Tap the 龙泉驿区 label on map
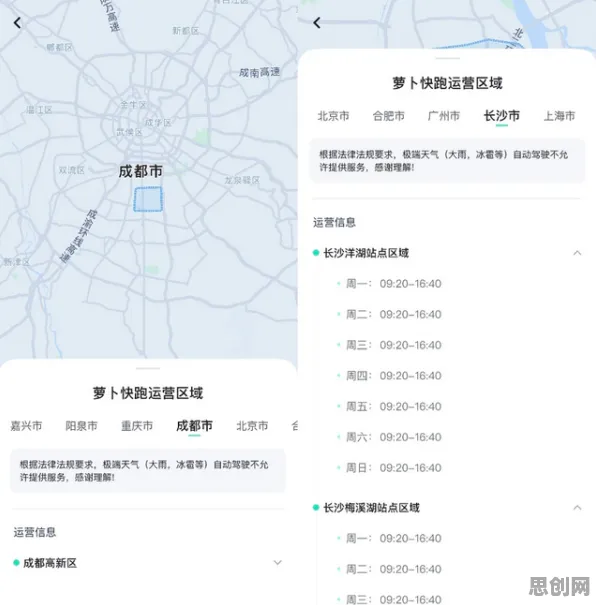Screen dimensions: 596x605 [x=242, y=180]
